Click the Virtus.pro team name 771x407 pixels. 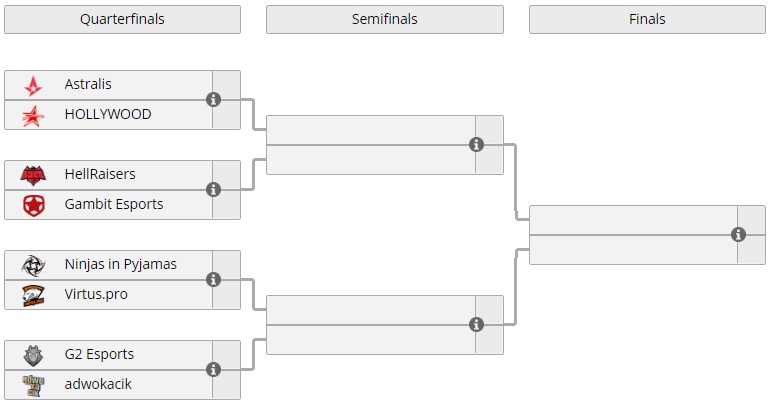96,295
